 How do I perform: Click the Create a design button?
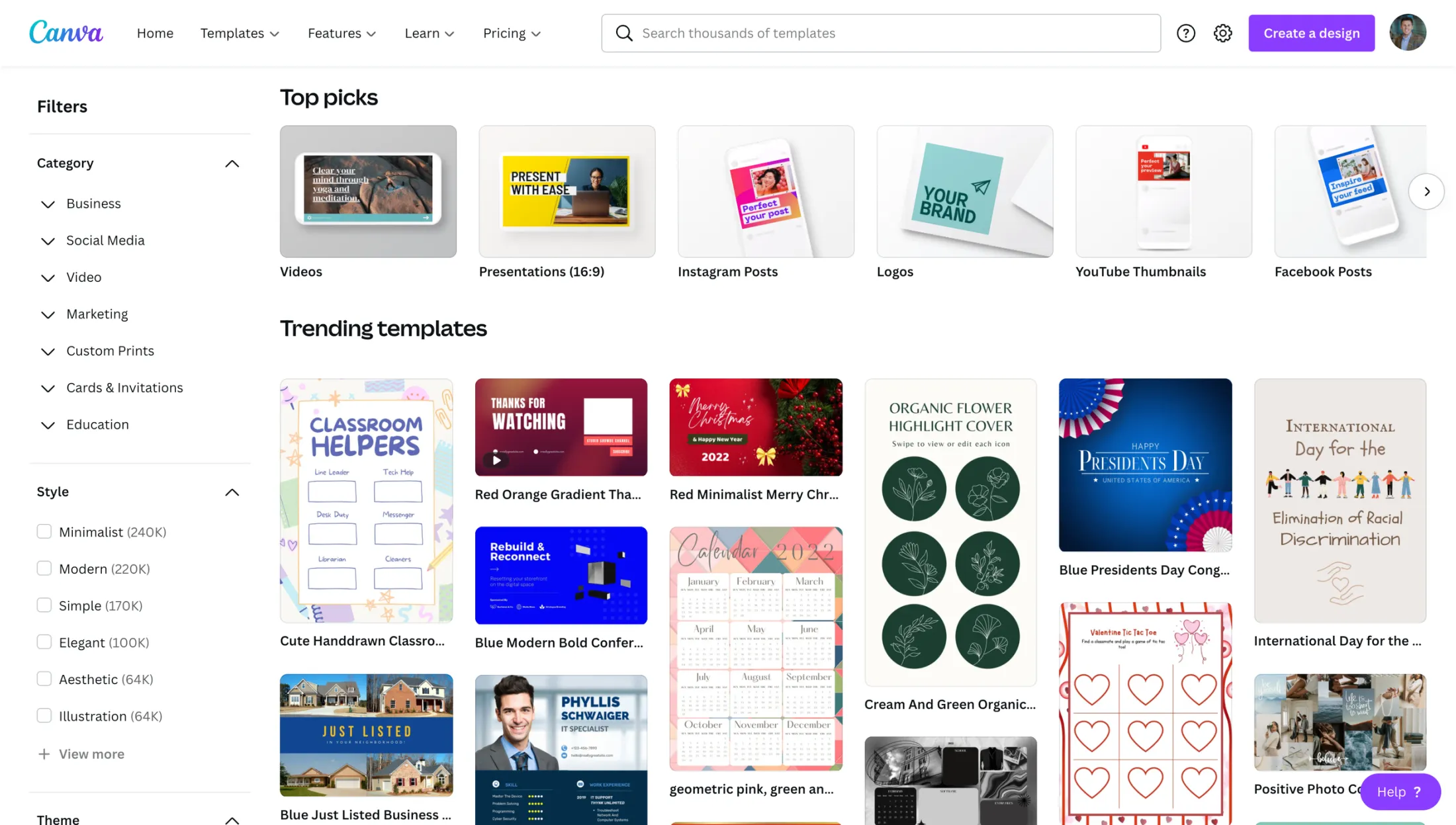click(1311, 33)
